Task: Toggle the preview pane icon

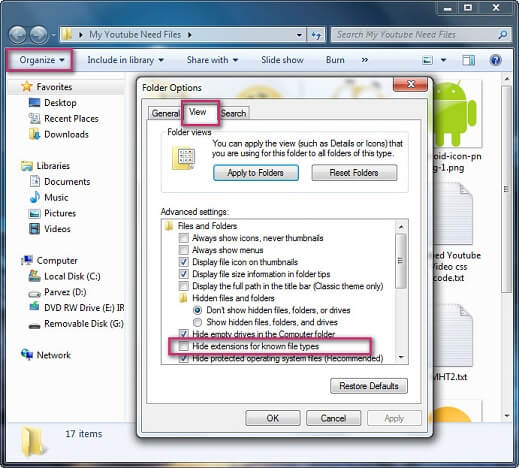Action: [x=469, y=60]
